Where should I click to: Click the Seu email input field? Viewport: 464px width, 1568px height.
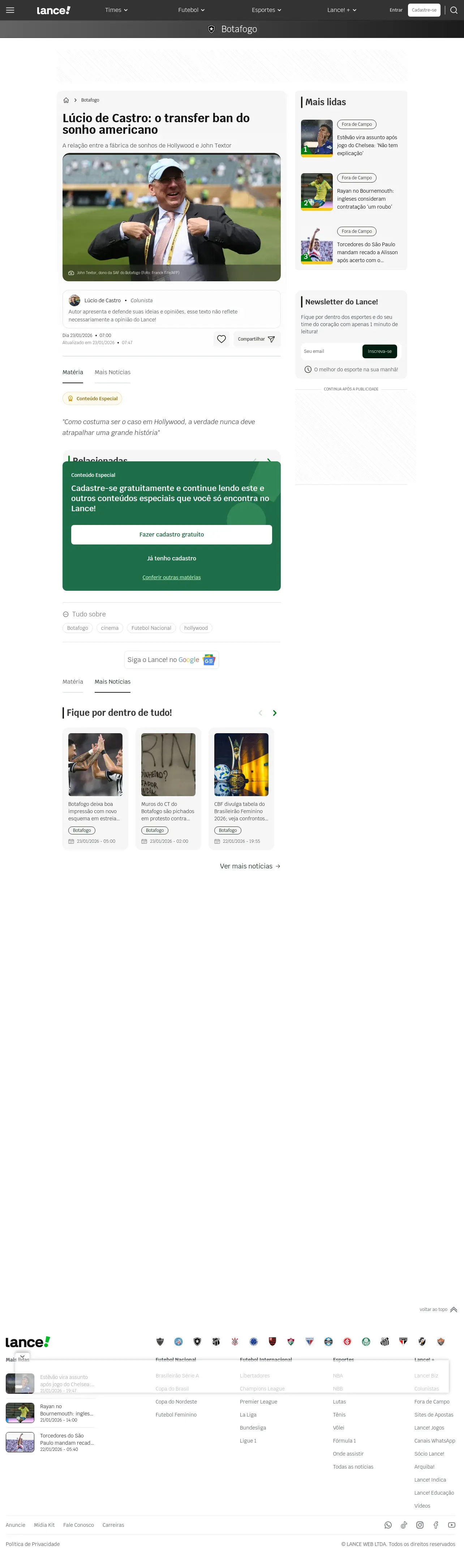tap(331, 351)
